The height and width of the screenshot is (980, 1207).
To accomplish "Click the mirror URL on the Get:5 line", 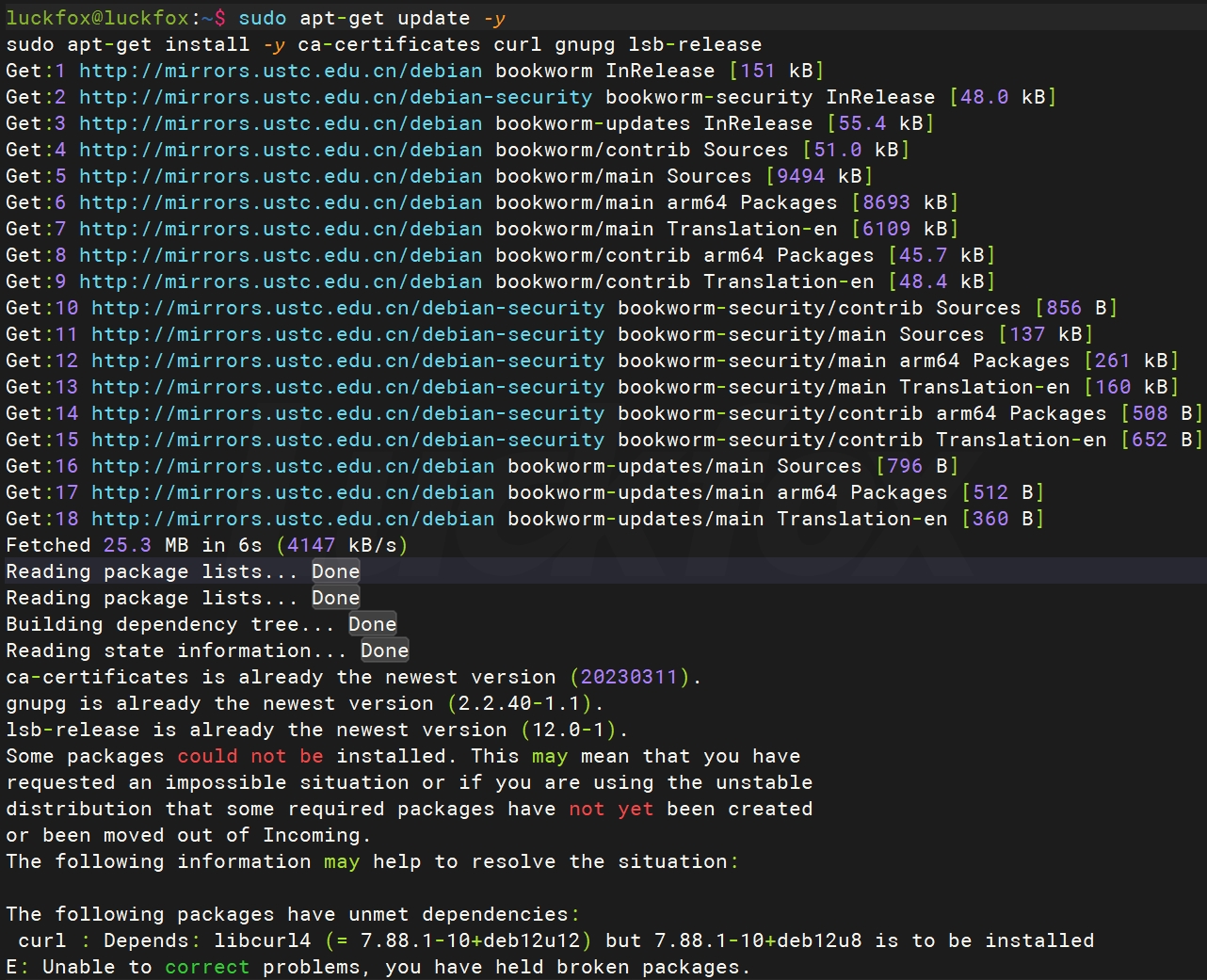I will [x=280, y=176].
